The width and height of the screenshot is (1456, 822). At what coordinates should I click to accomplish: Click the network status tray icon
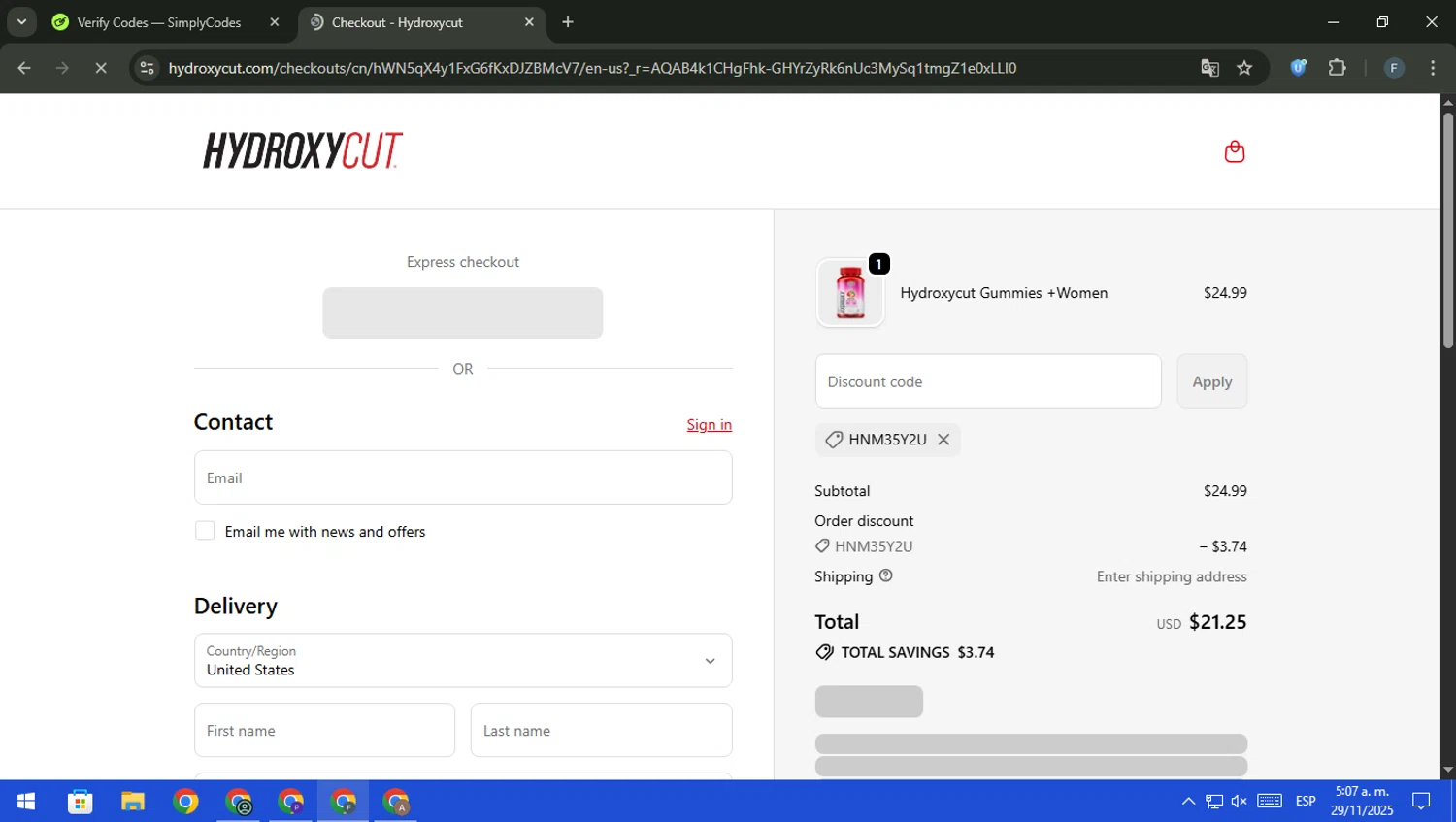click(x=1213, y=801)
